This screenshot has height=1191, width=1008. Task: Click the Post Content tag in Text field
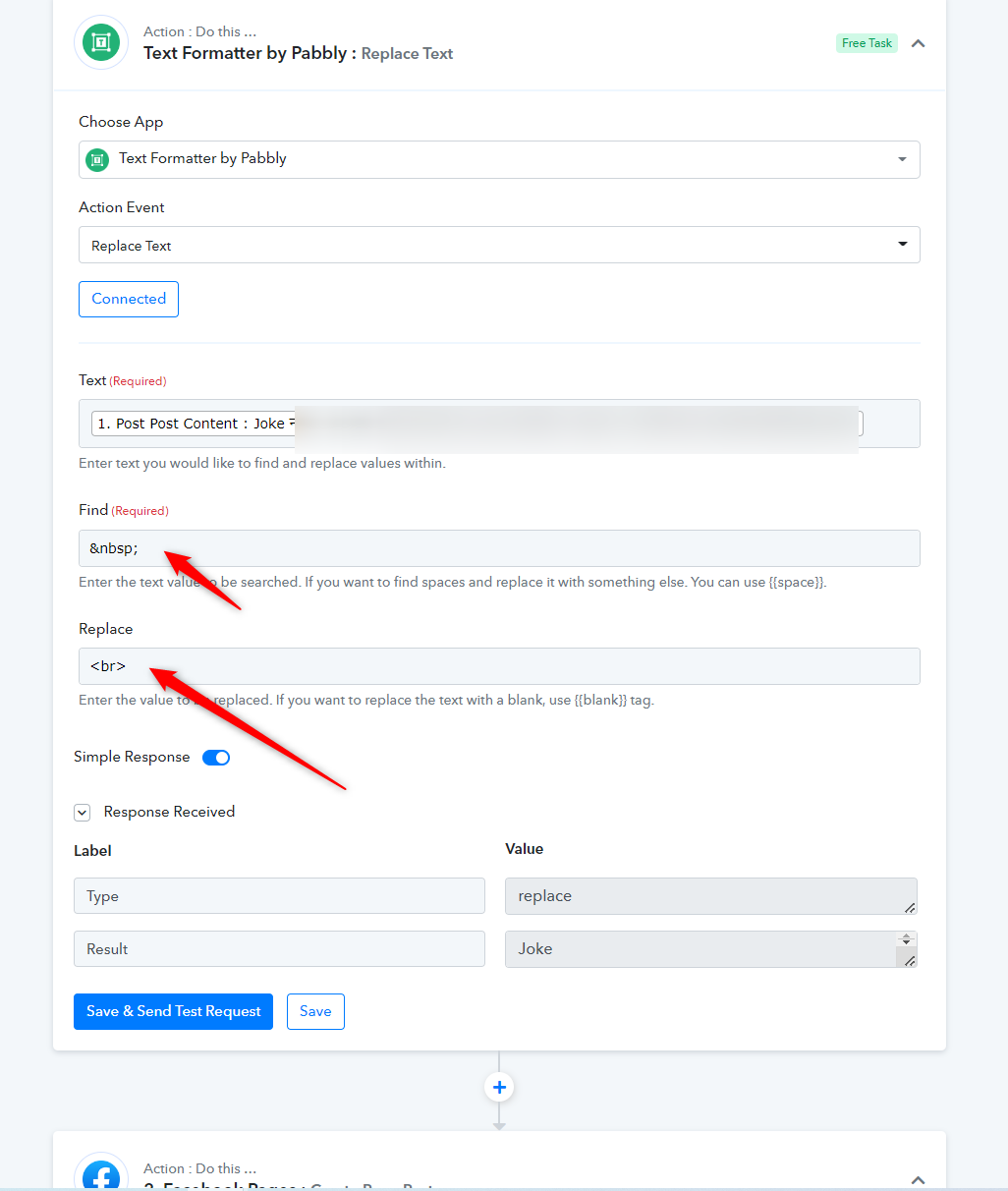(194, 424)
